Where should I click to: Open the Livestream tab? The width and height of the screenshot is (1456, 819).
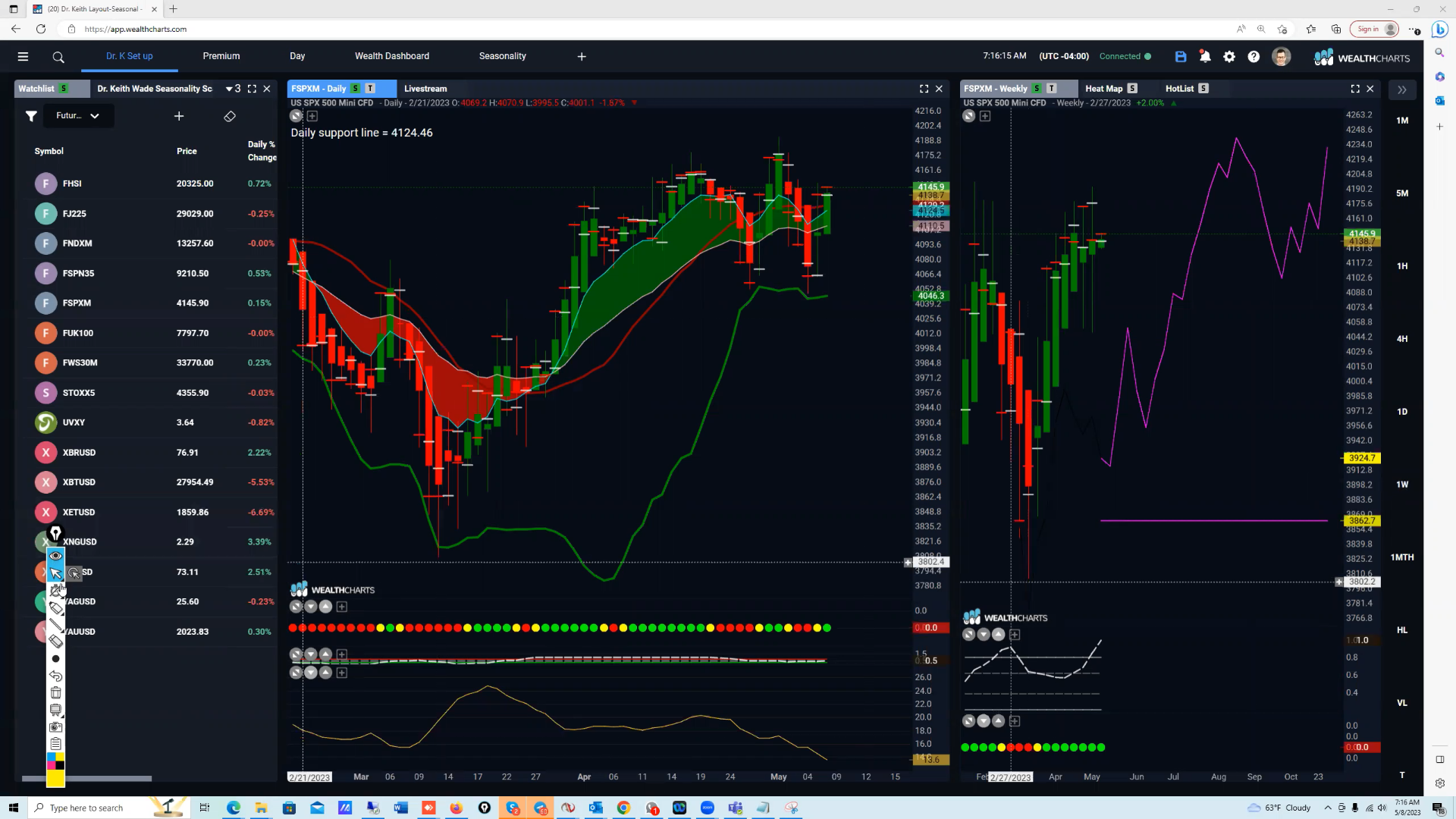(x=425, y=89)
